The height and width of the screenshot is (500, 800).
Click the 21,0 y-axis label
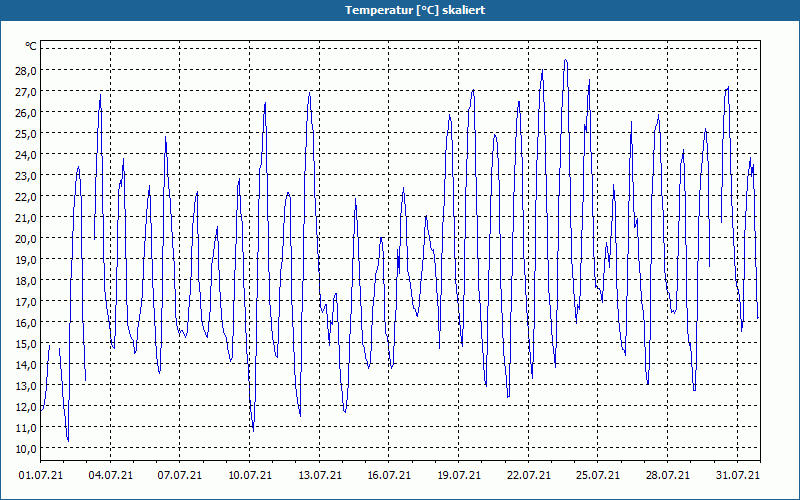[26, 218]
